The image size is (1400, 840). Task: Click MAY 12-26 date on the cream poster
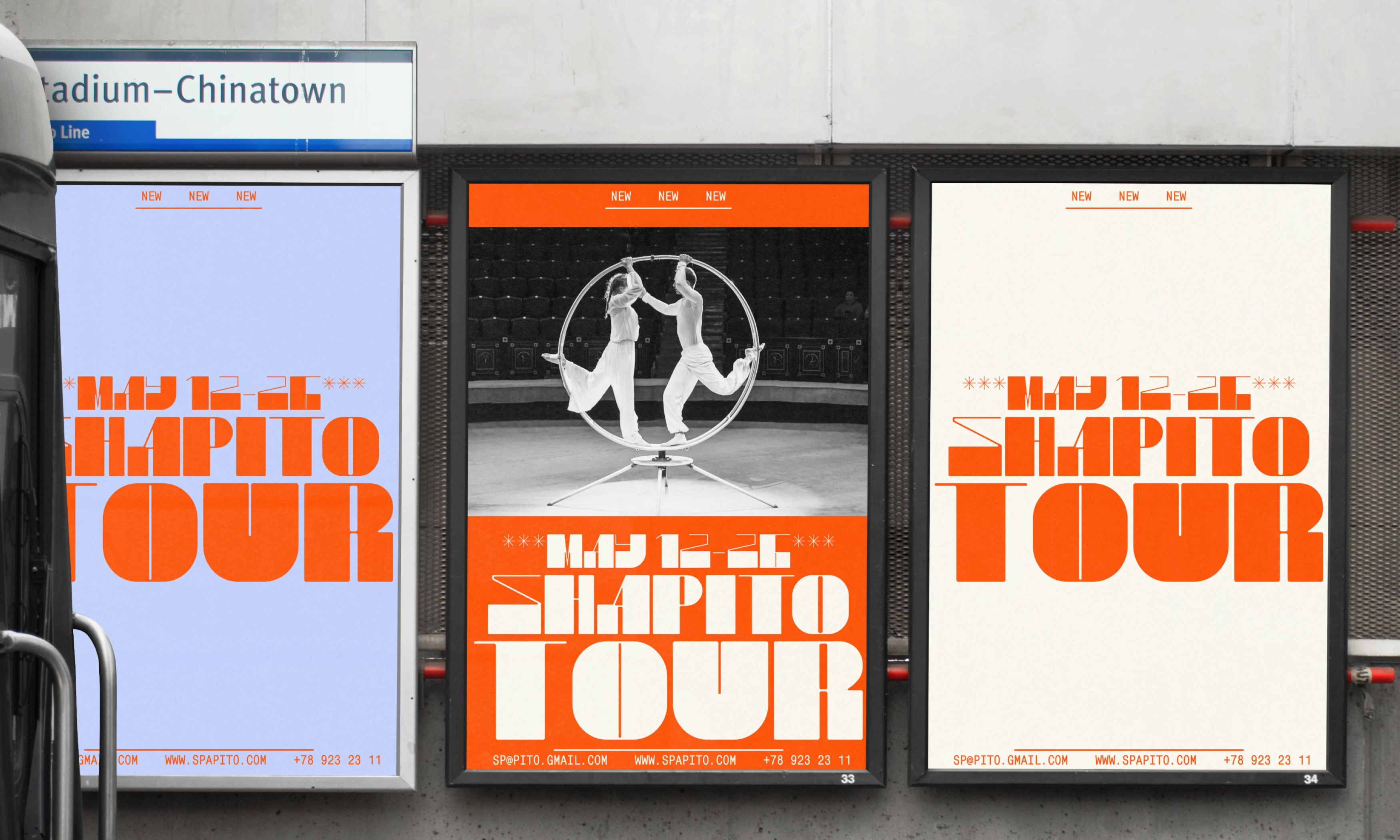(1128, 393)
